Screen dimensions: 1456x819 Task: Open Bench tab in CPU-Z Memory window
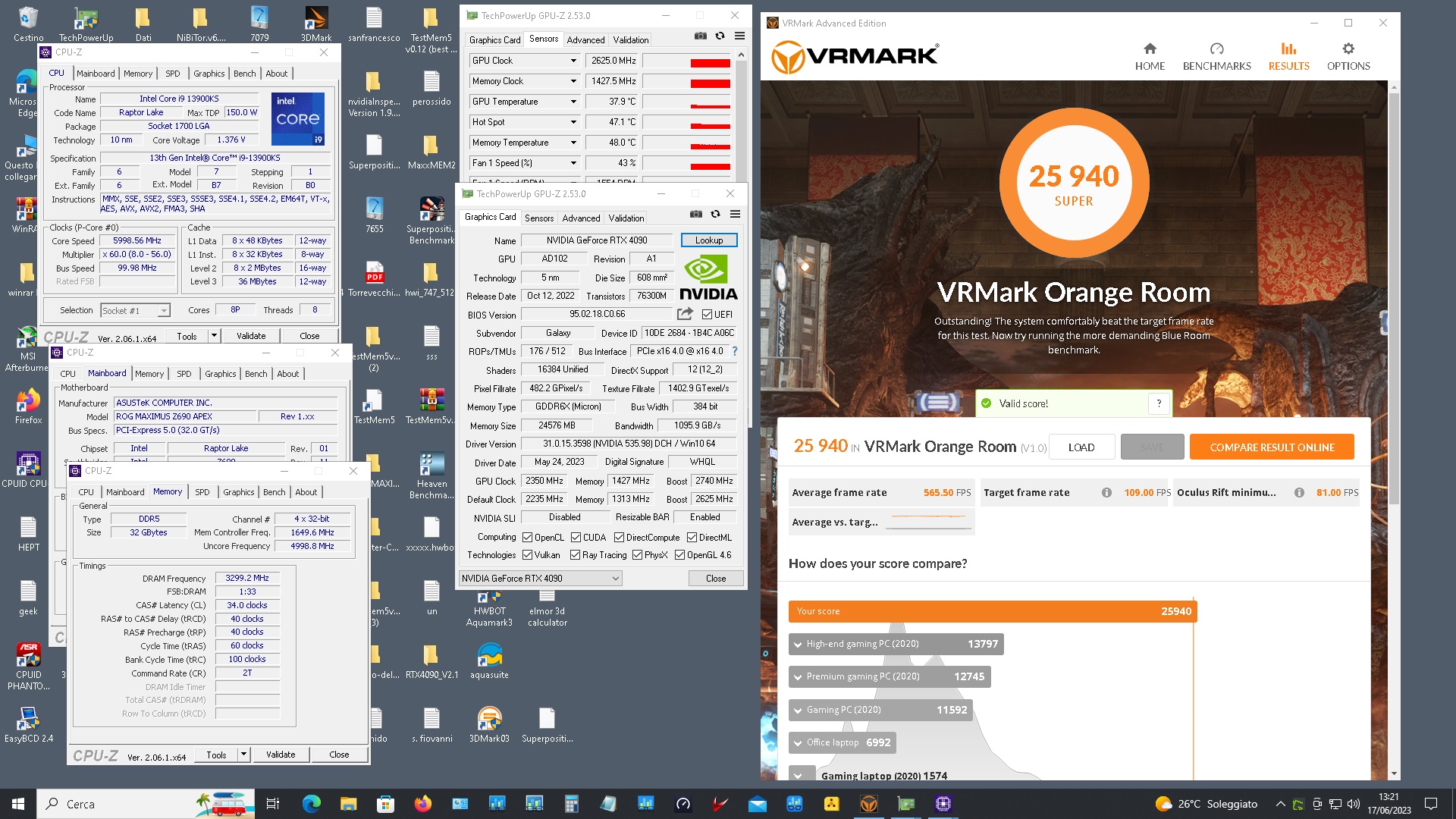pyautogui.click(x=275, y=492)
